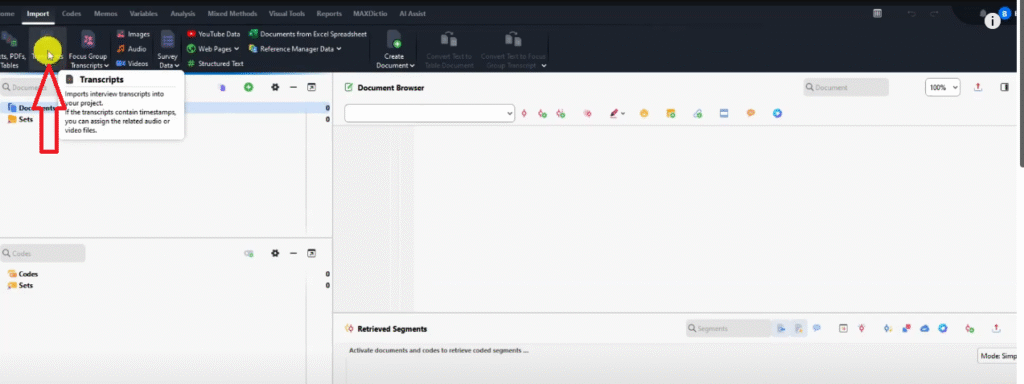Toggle the Document Browser sidebar
The width and height of the screenshot is (1024, 384).
(1004, 87)
